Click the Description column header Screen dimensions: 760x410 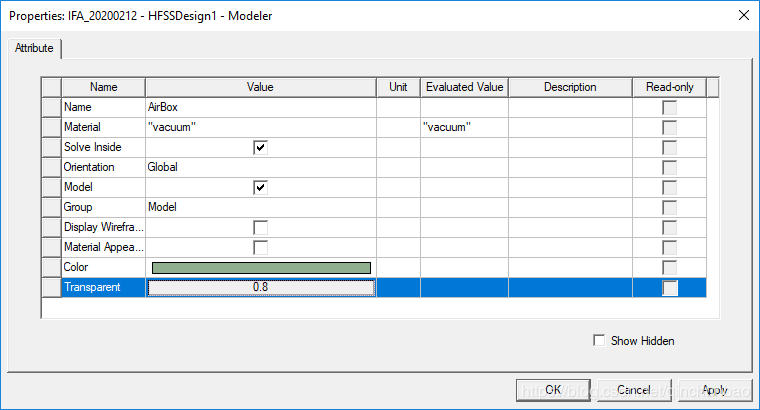point(570,87)
